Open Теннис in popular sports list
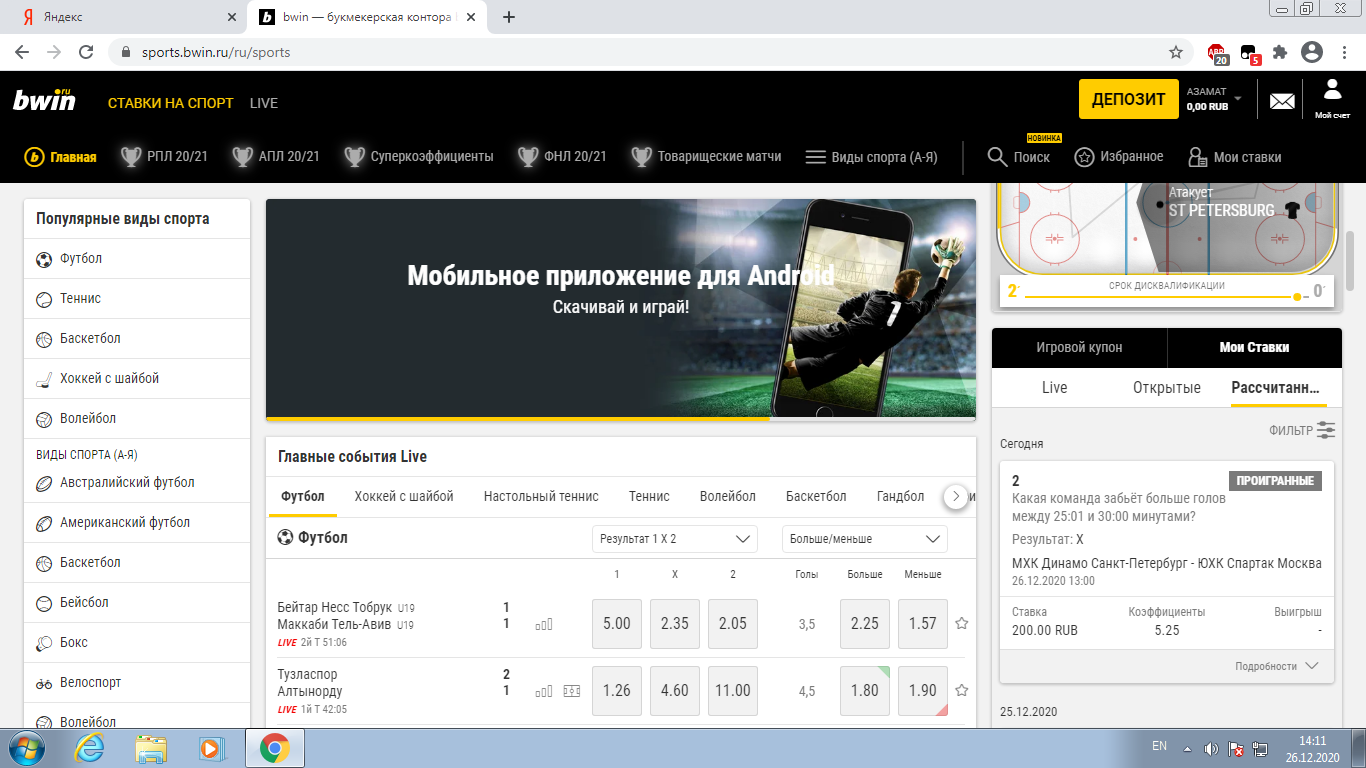Viewport: 1366px width, 768px height. [x=81, y=298]
